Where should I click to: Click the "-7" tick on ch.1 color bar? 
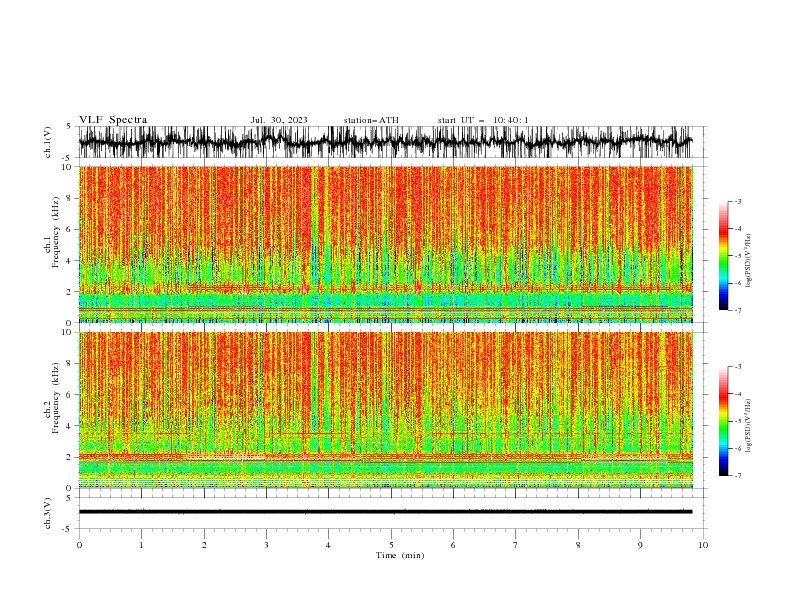tap(738, 310)
